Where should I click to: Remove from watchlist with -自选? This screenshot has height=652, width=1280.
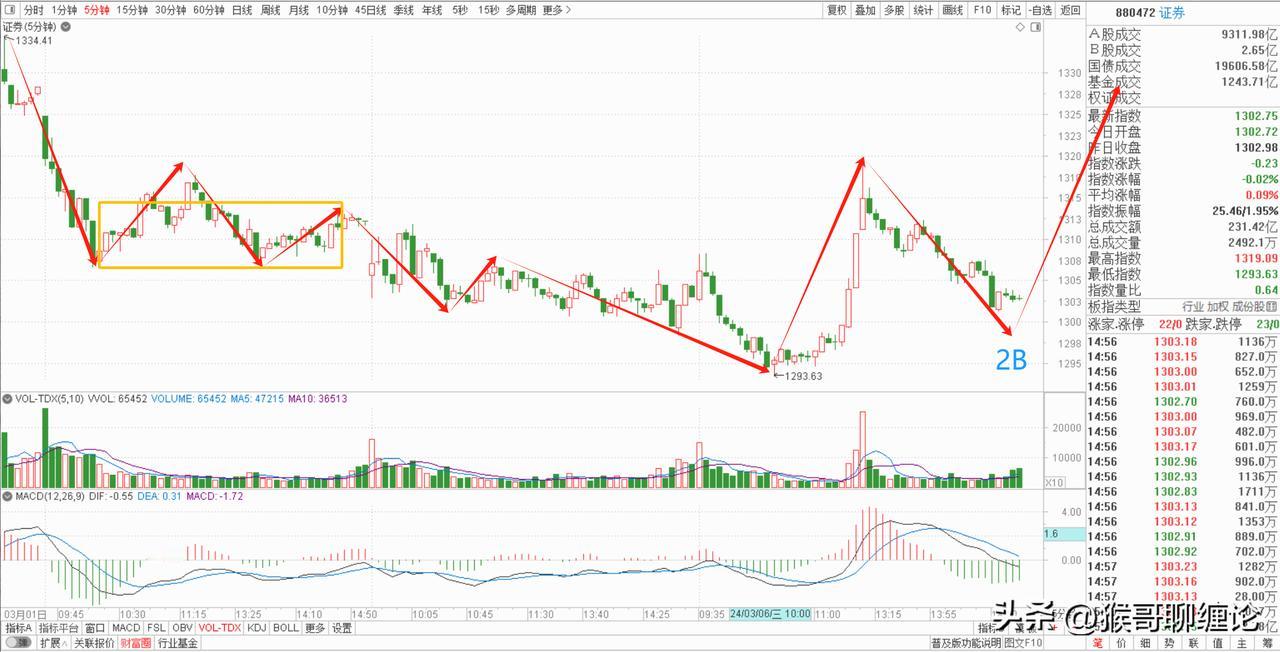tap(1041, 10)
